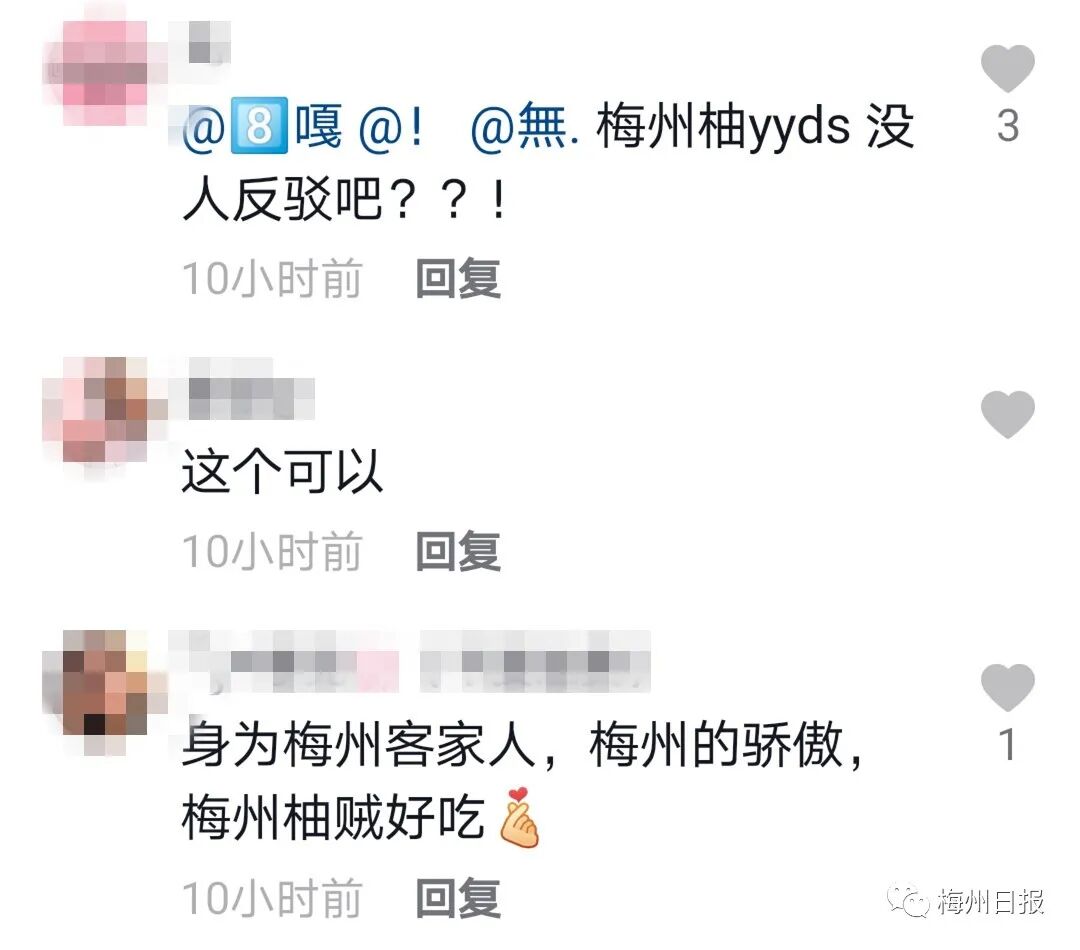1080x950 pixels.
Task: Tap the finger-heart emoji after 贼好吃
Action: pos(518,817)
